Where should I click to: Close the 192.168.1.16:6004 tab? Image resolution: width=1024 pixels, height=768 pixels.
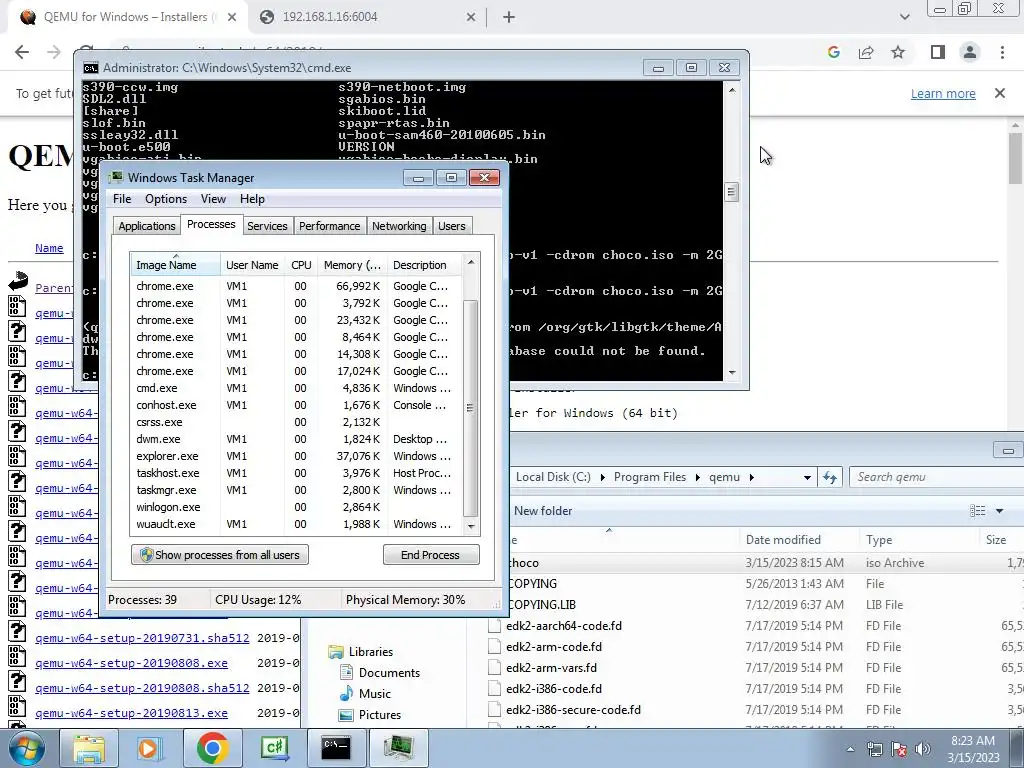(471, 17)
